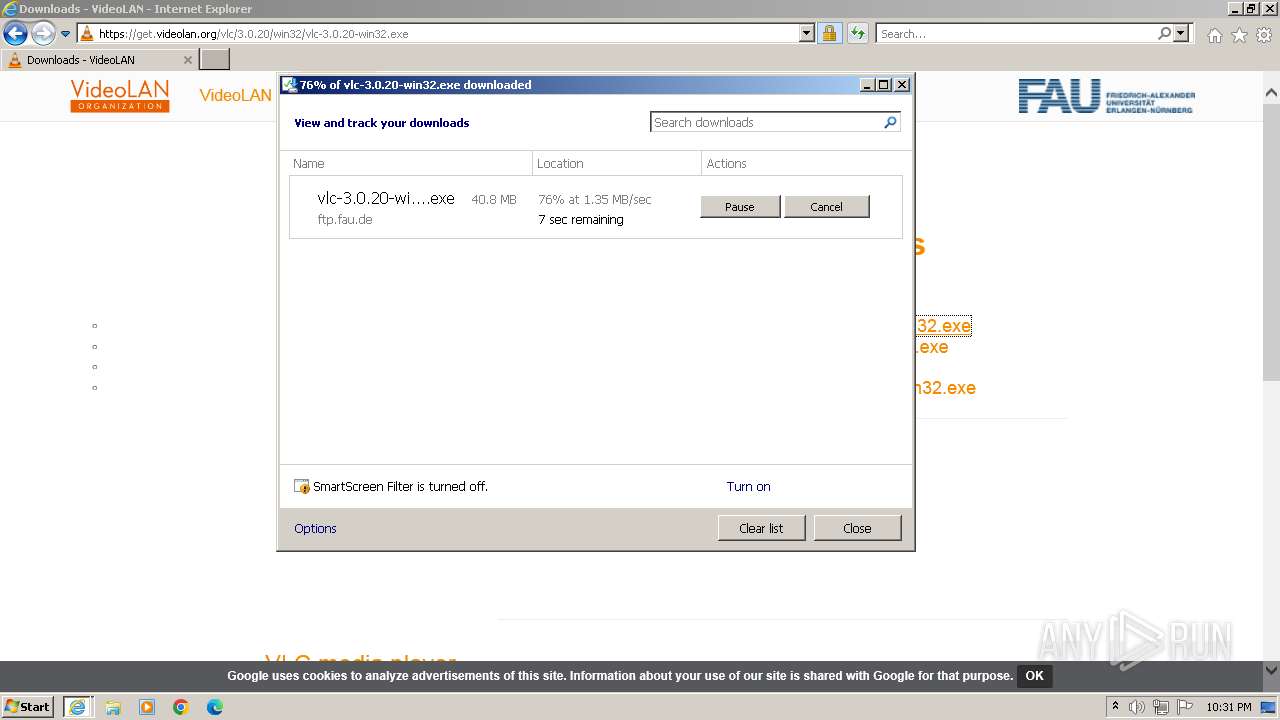This screenshot has width=1280, height=720.
Task: Click the IE Back navigation arrow
Action: [15, 34]
